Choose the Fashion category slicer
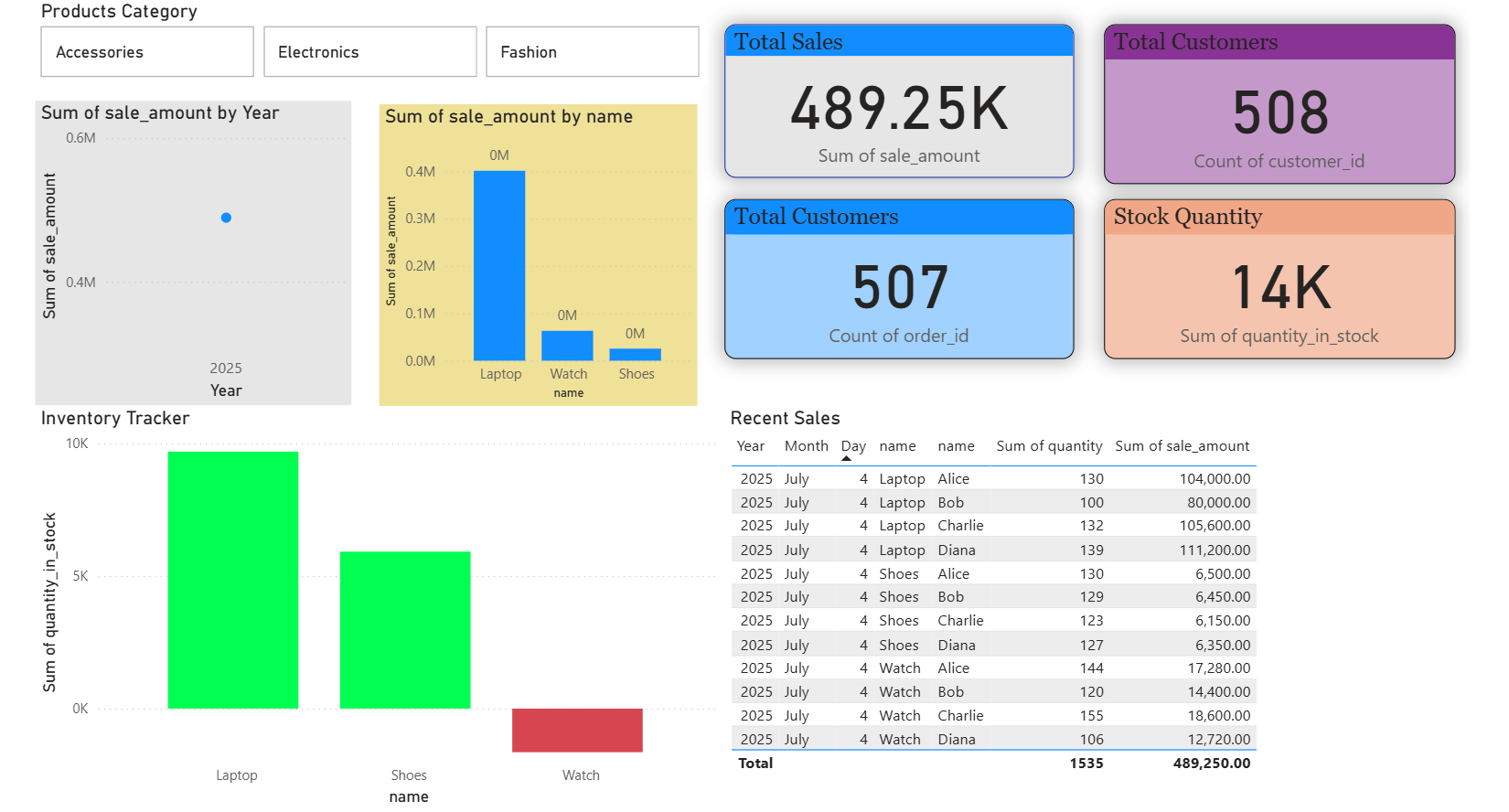The width and height of the screenshot is (1509, 812). tap(592, 52)
